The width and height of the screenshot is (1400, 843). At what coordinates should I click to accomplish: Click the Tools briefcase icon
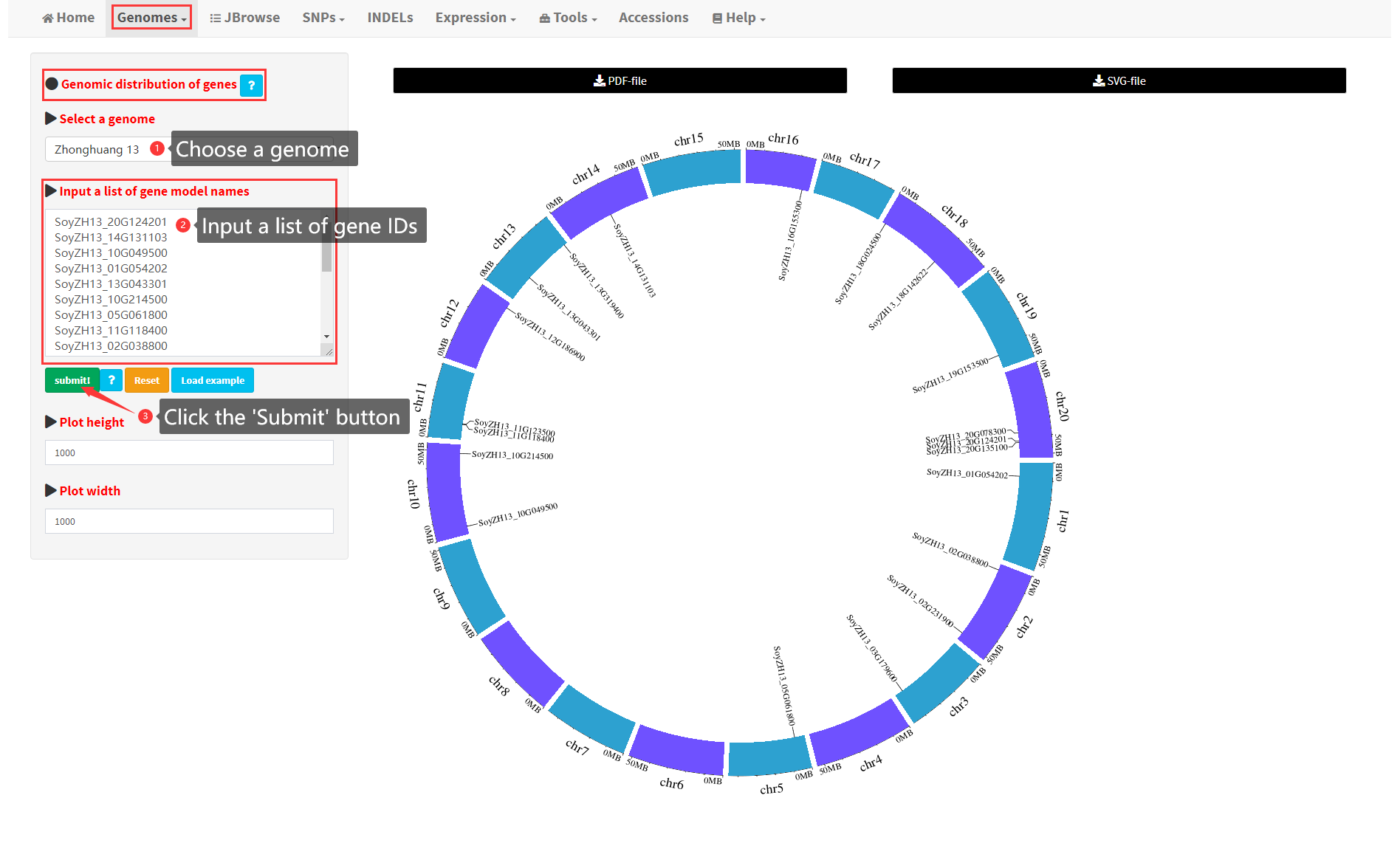click(x=544, y=18)
